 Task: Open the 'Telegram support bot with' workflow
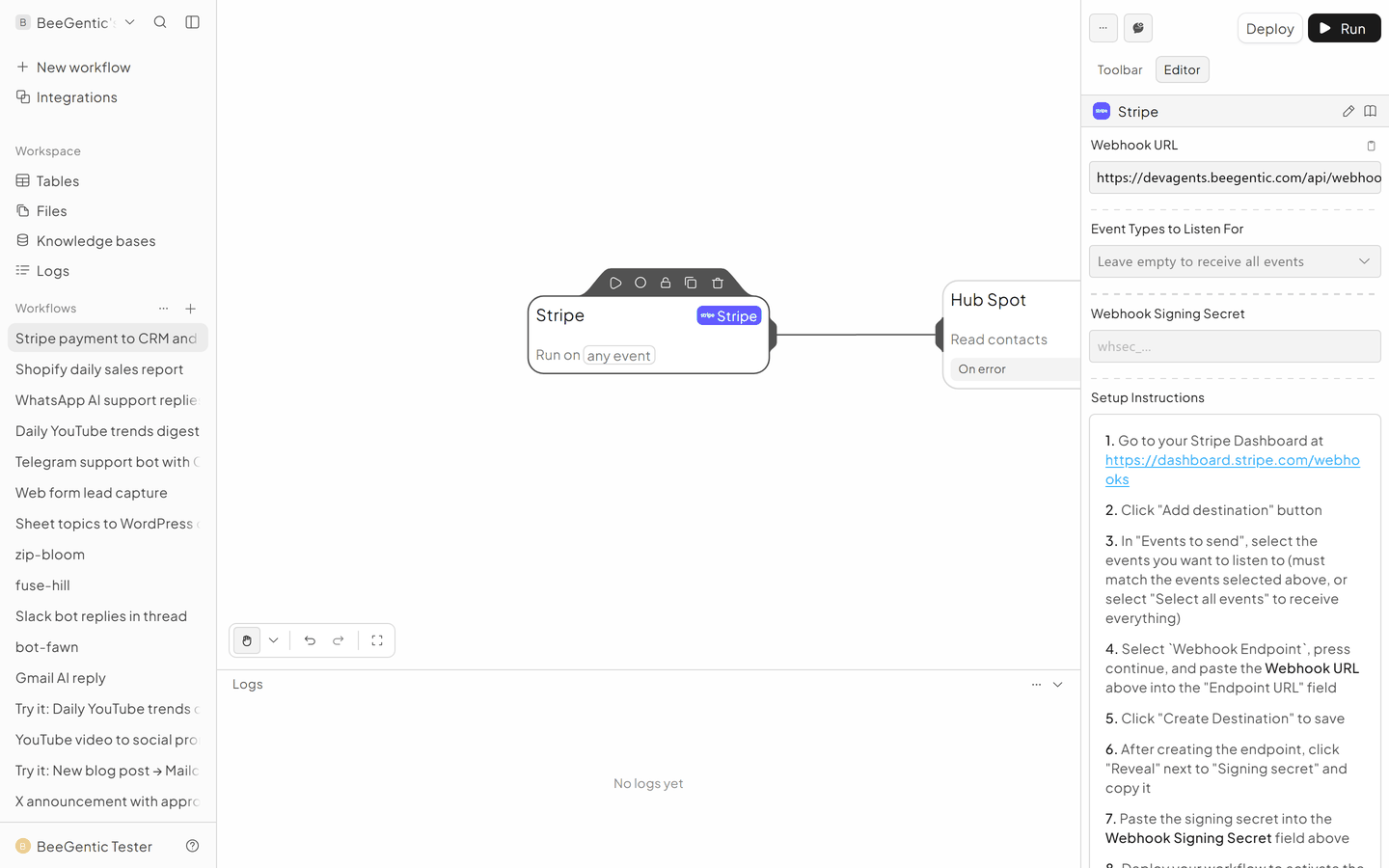[x=108, y=462]
